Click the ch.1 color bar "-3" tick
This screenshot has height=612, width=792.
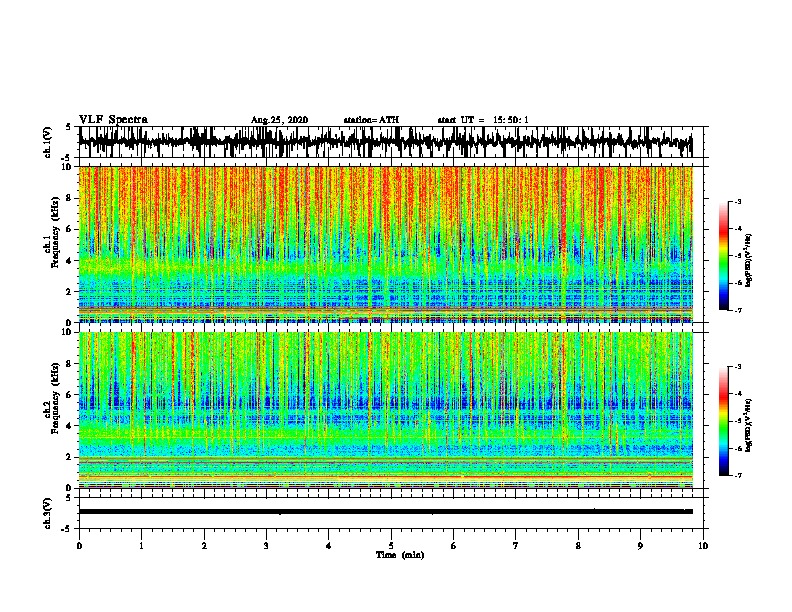coord(737,201)
